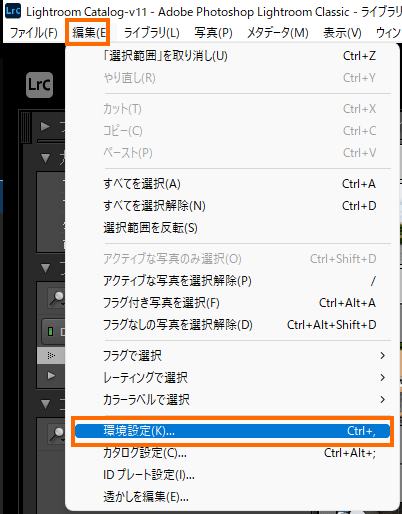Expand レーティングで選択 submenu

click(232, 378)
